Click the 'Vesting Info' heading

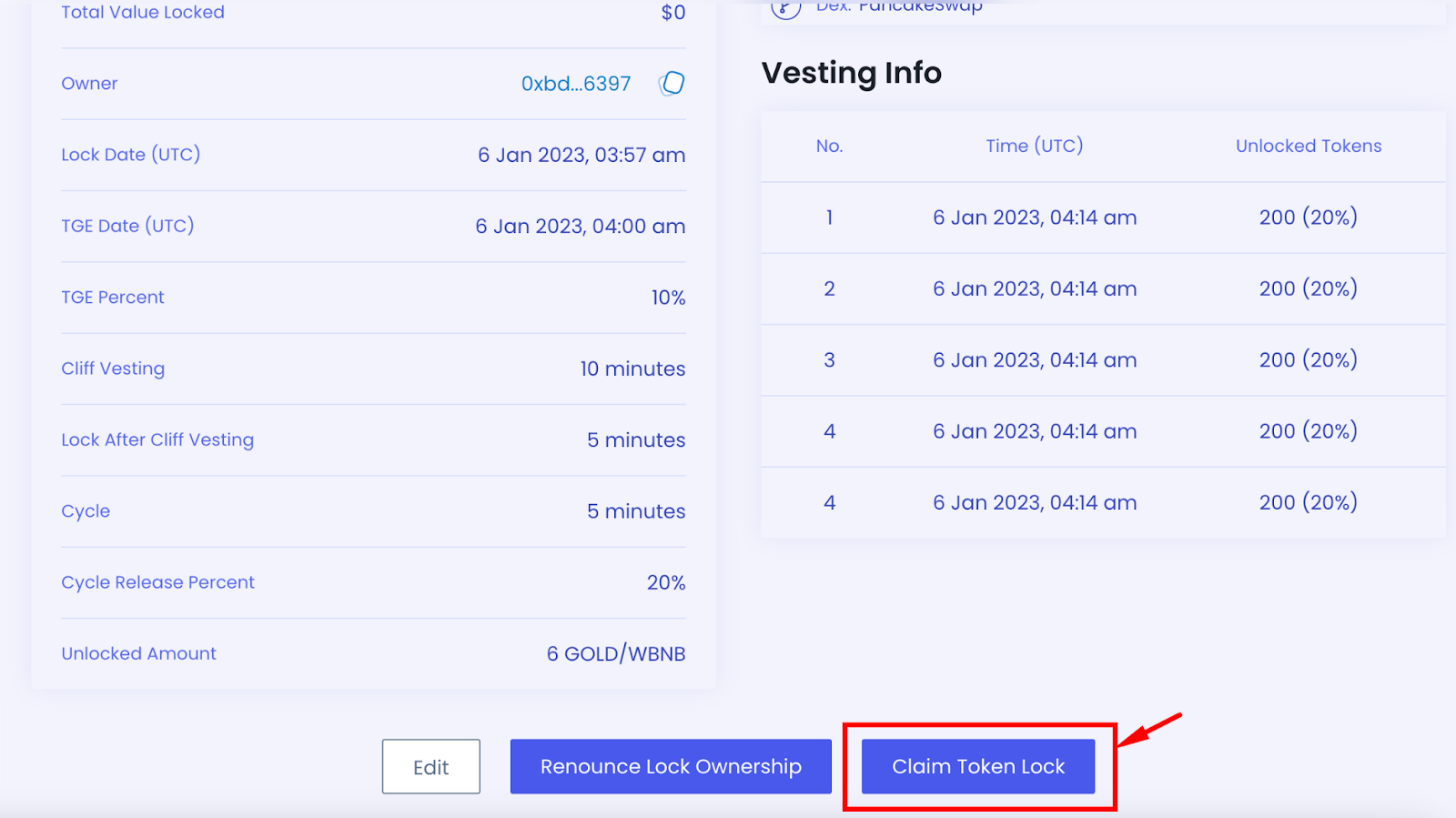(852, 73)
